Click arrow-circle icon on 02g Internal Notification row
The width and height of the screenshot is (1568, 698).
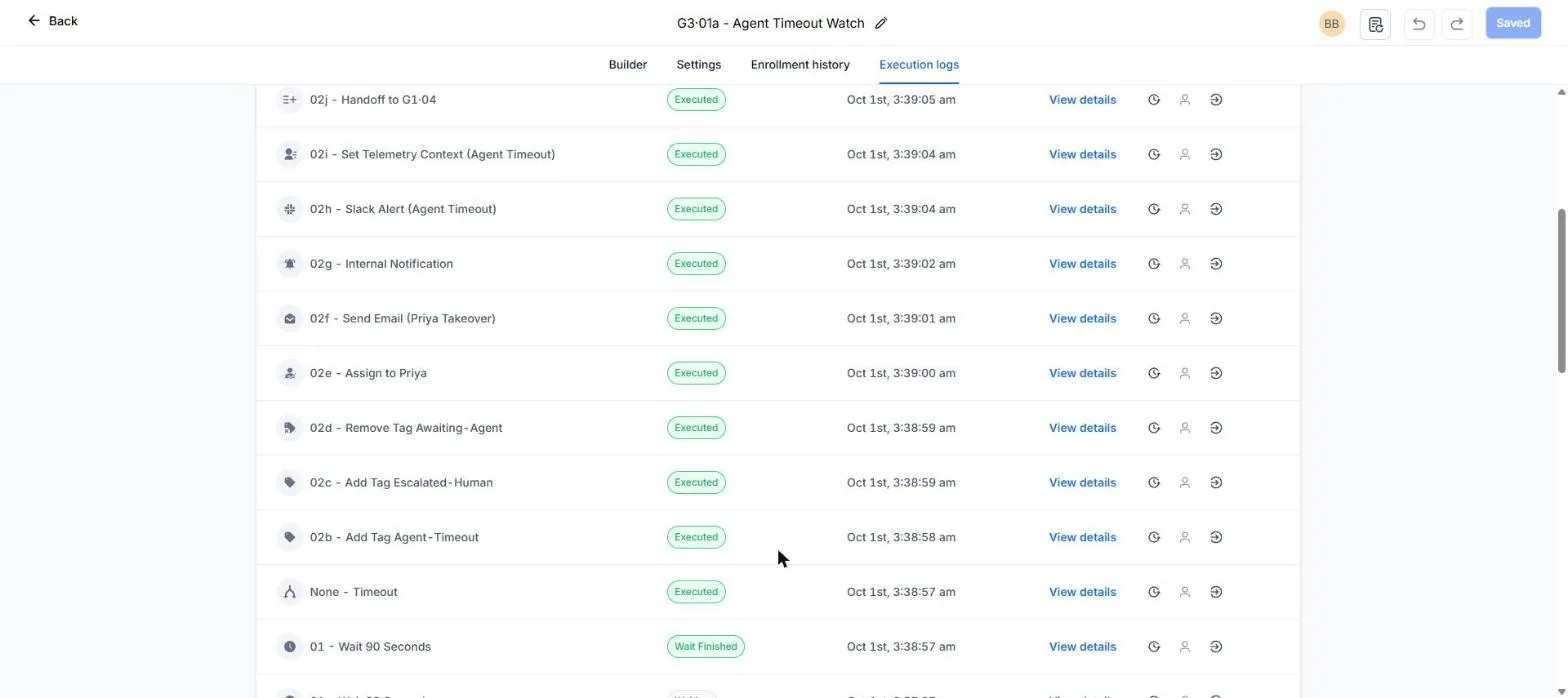[1216, 264]
